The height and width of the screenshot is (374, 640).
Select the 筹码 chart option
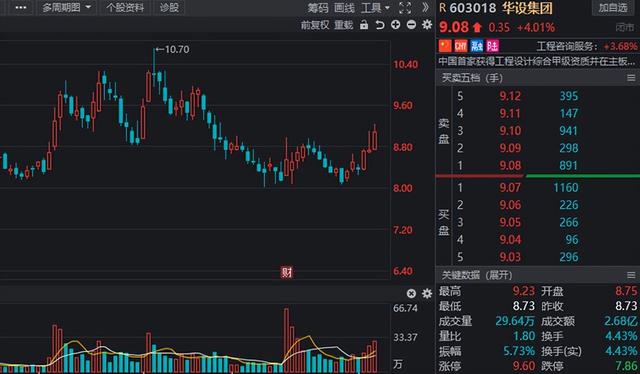(x=318, y=8)
